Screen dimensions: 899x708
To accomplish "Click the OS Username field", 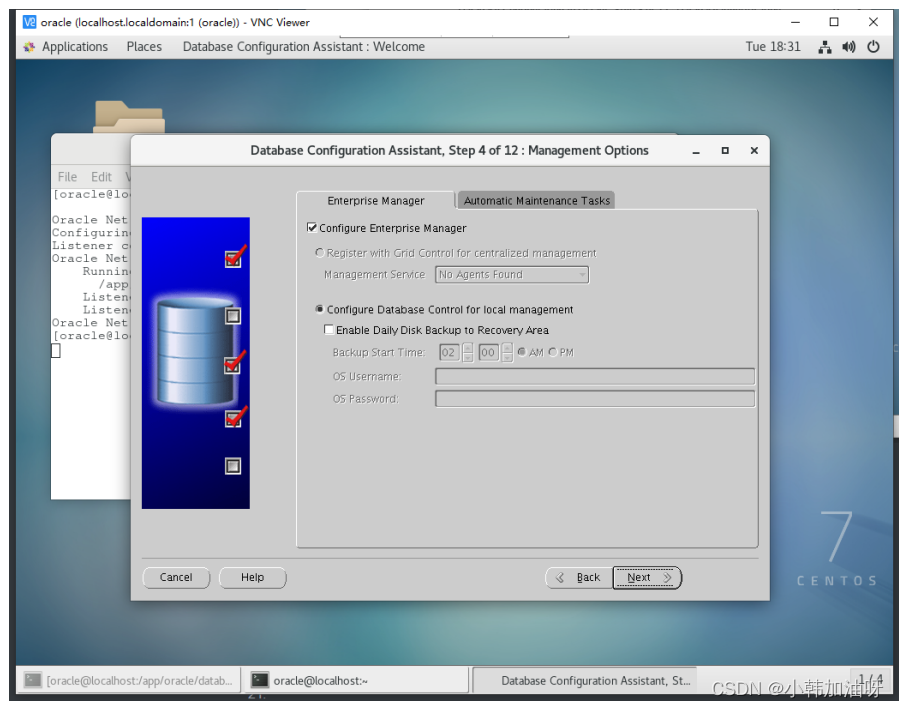I will pos(595,376).
